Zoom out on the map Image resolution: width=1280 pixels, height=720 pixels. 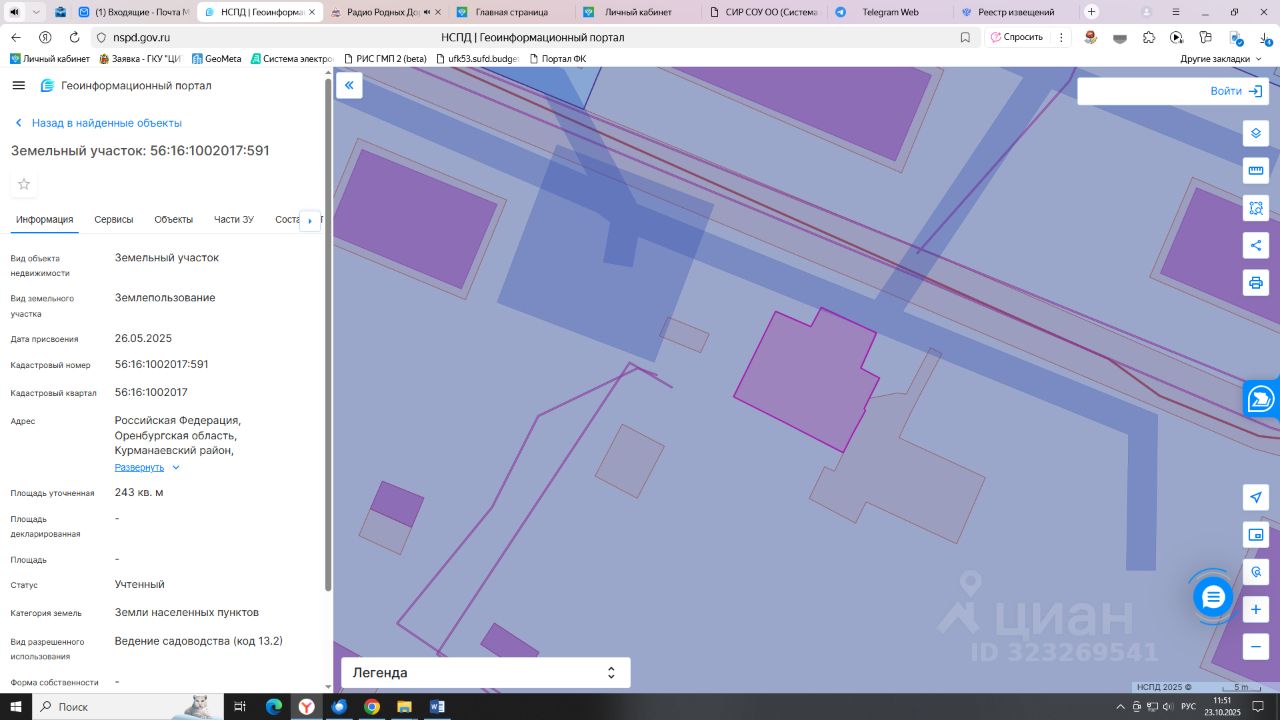pos(1256,646)
